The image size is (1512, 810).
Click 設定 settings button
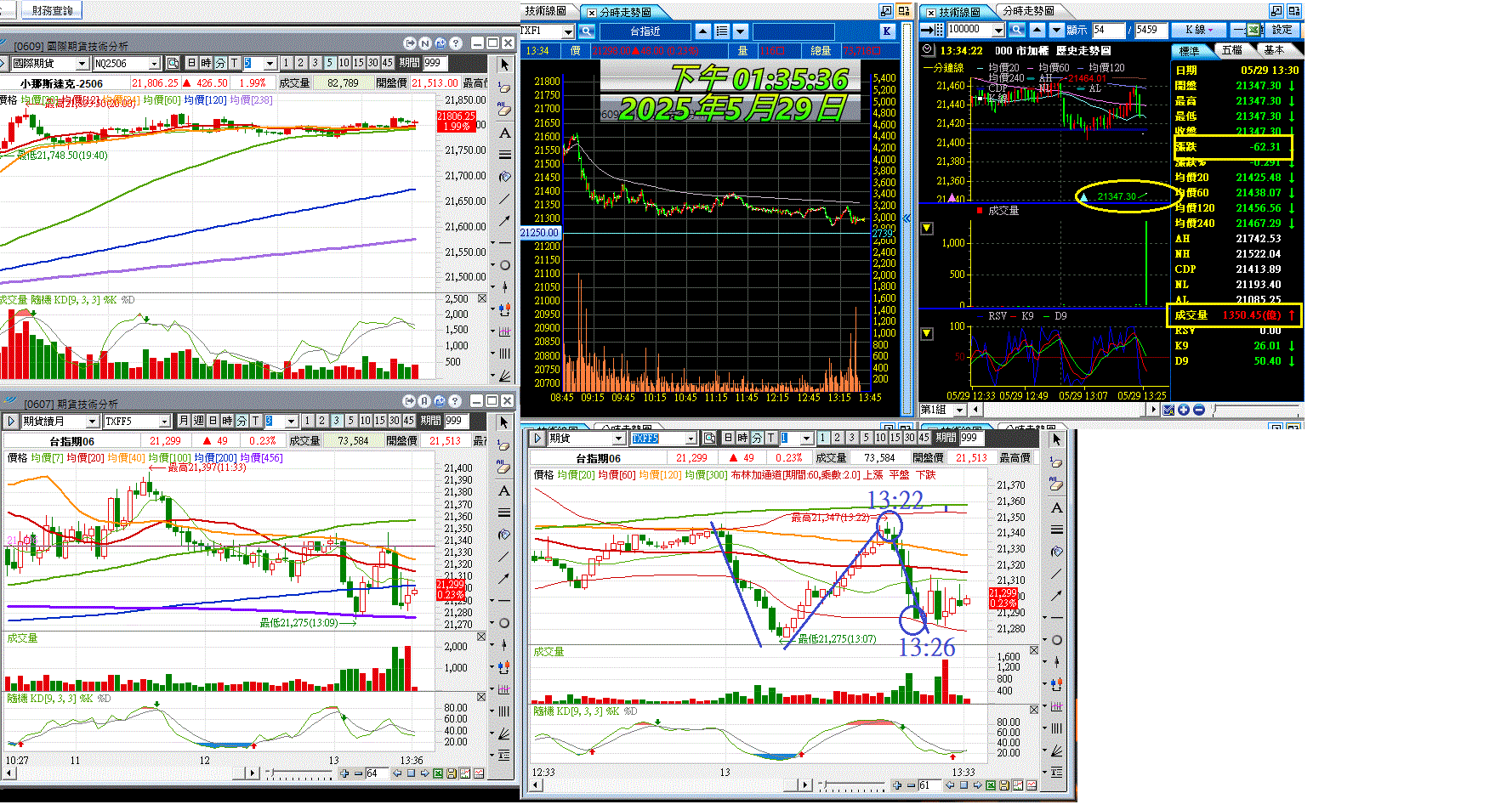click(1282, 30)
